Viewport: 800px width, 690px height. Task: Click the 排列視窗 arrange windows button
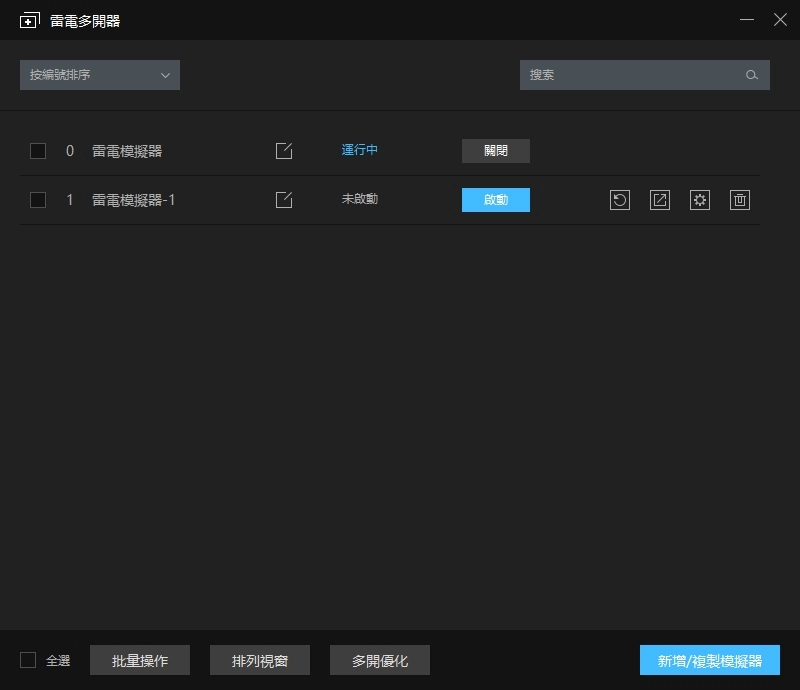pos(259,660)
